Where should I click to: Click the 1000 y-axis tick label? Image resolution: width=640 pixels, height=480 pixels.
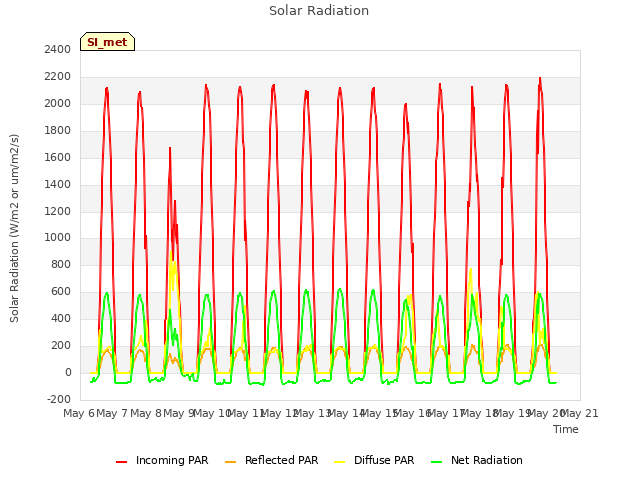coord(58,238)
